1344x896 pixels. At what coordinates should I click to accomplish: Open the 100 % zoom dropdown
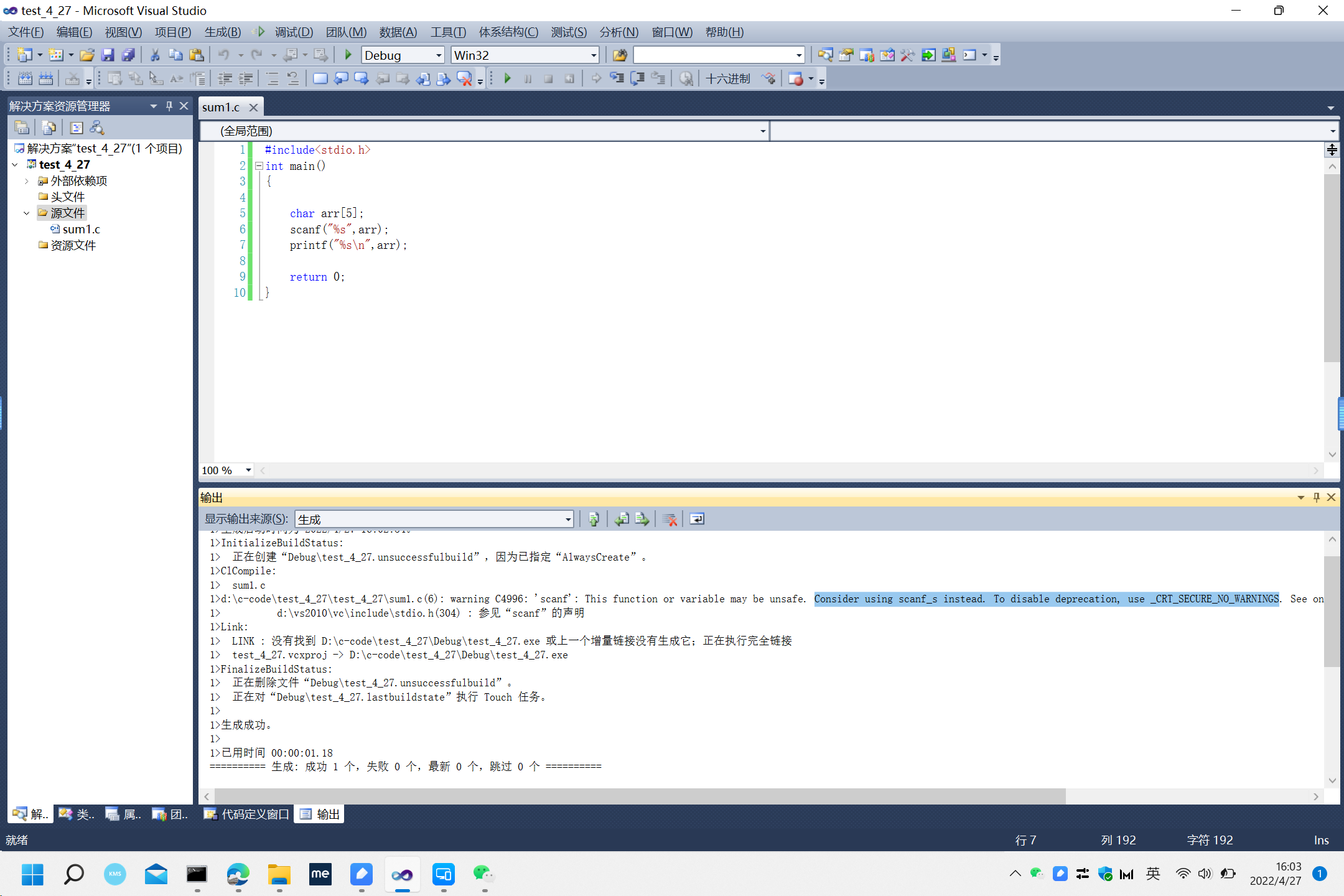(x=248, y=470)
